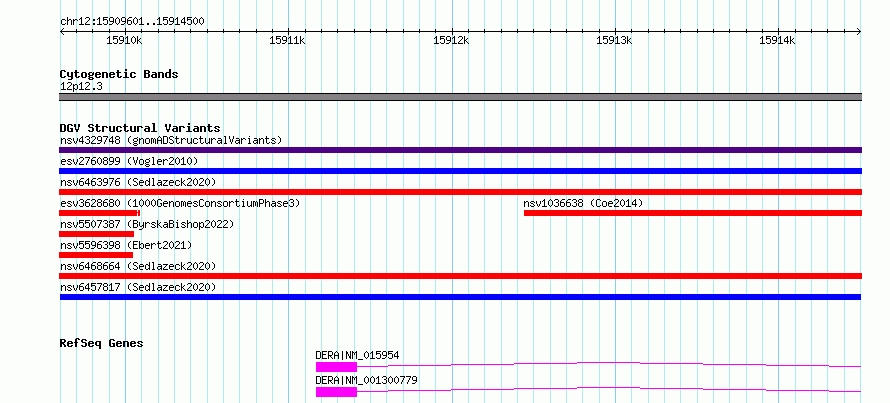Click the Cytogenetic Bands track title
This screenshot has height=403, width=890.
[119, 74]
